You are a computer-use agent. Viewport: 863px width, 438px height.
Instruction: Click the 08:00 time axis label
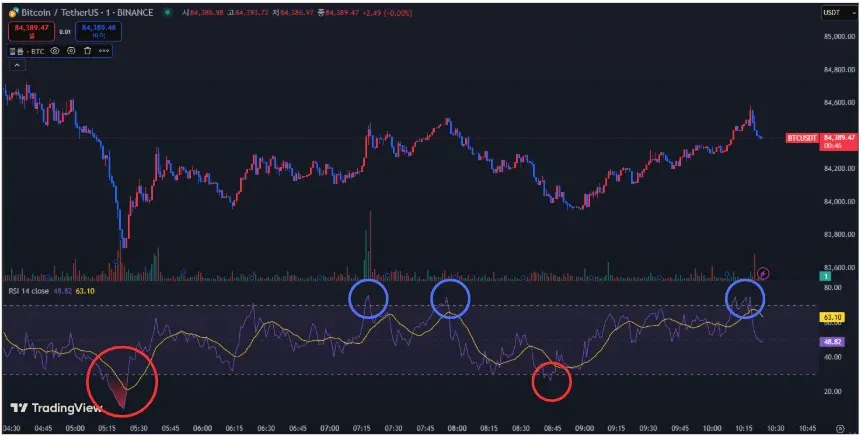coord(457,428)
